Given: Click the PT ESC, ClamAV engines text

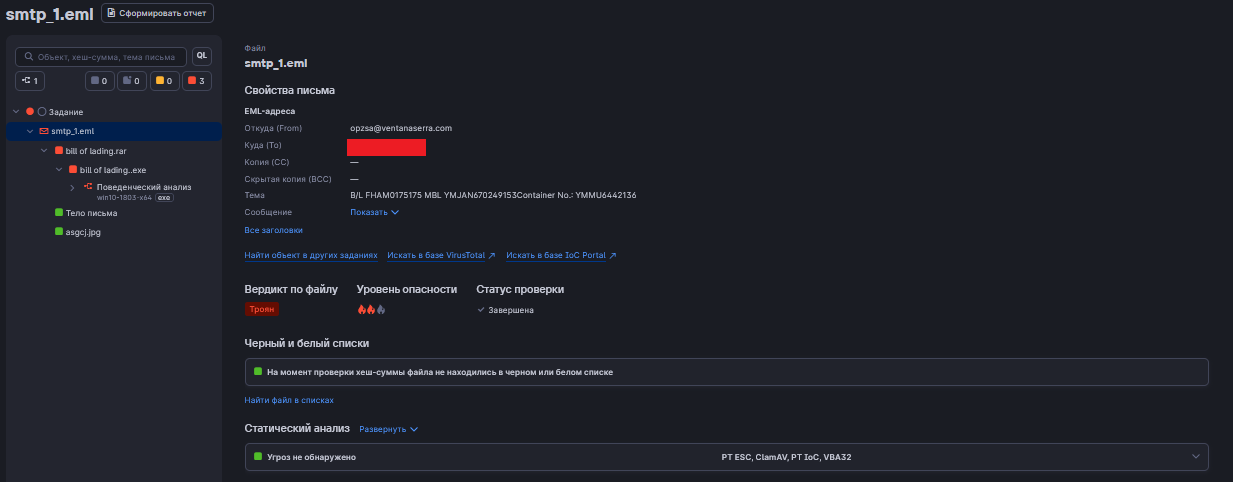Looking at the screenshot, I should click(786, 457).
